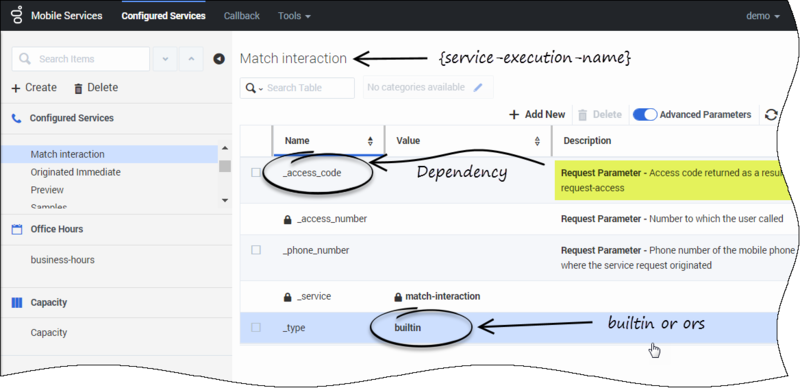Click the pencil icon to edit categories

[478, 87]
